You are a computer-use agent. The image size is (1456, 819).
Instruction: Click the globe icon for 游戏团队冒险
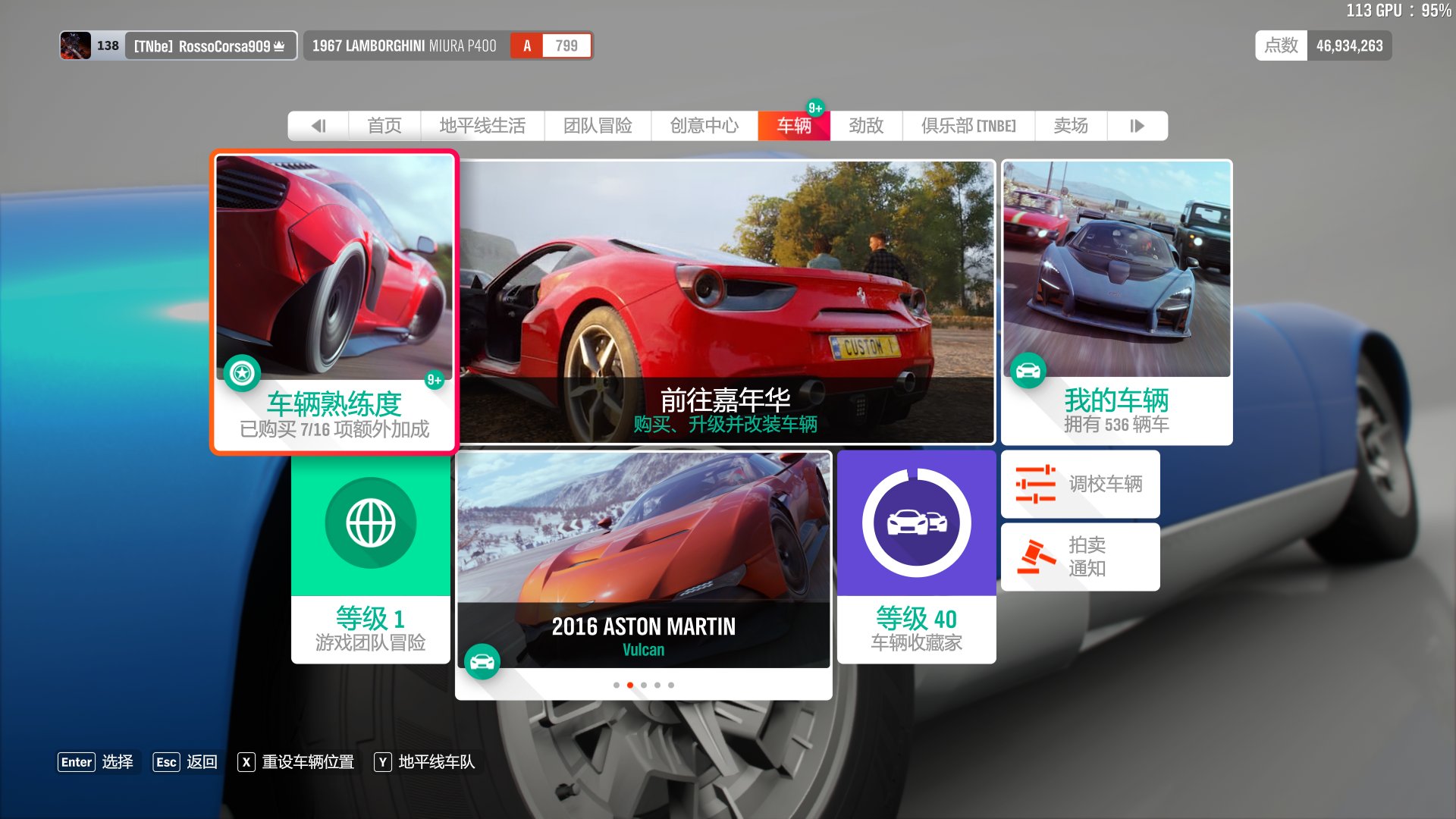click(371, 523)
